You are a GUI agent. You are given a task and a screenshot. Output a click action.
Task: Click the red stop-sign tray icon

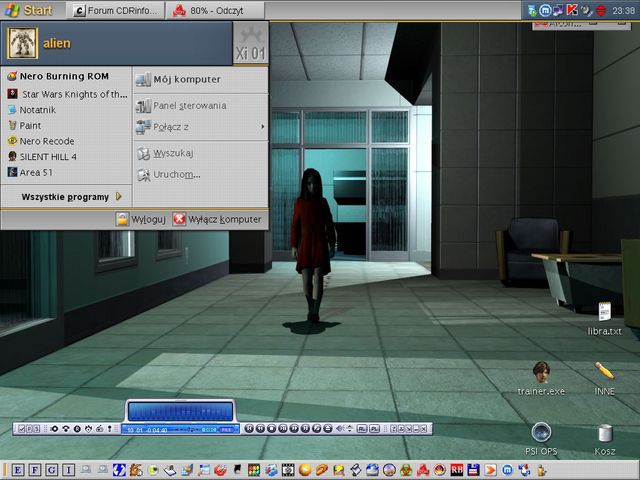pyautogui.click(x=600, y=10)
